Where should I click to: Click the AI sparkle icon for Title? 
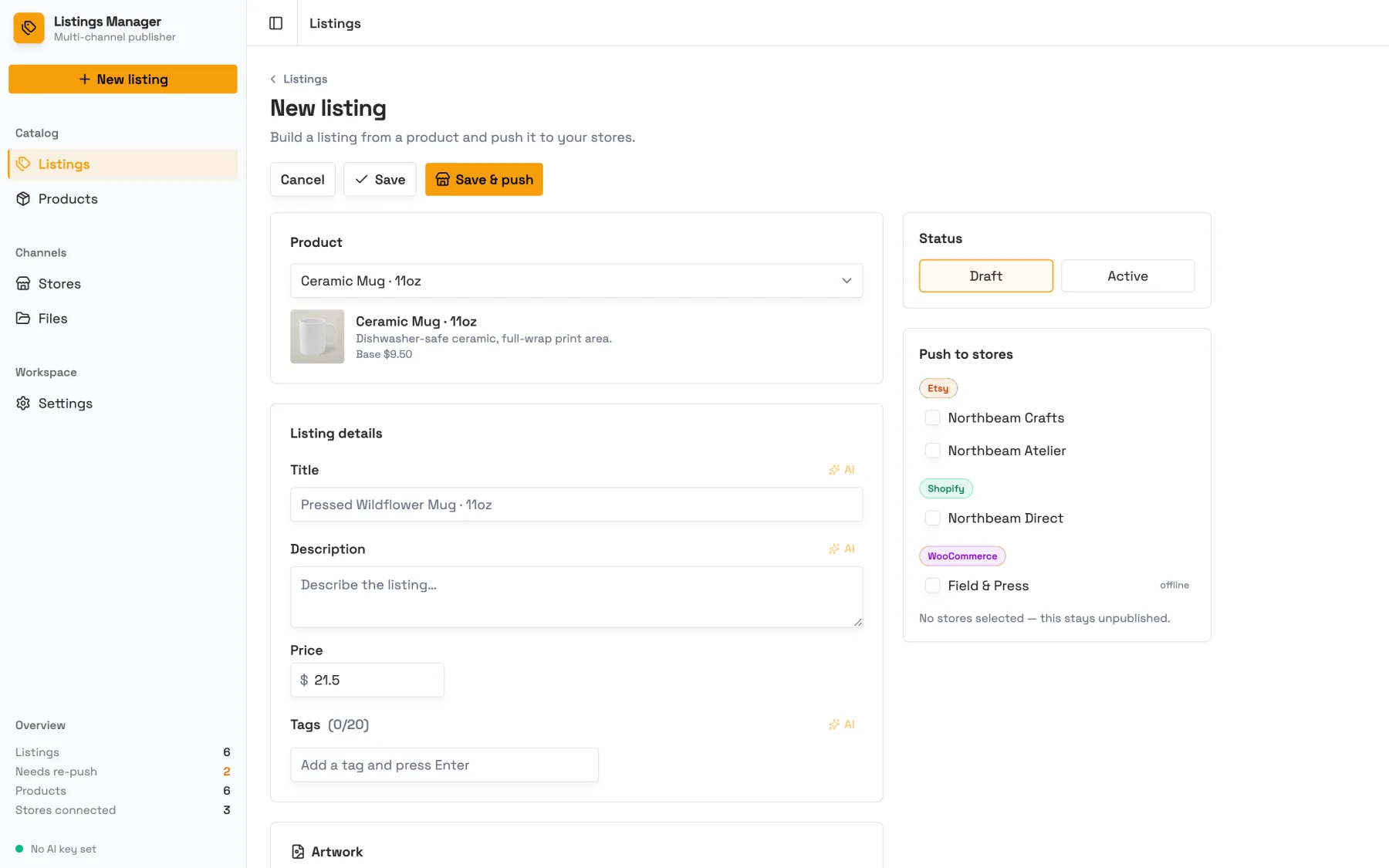click(834, 469)
